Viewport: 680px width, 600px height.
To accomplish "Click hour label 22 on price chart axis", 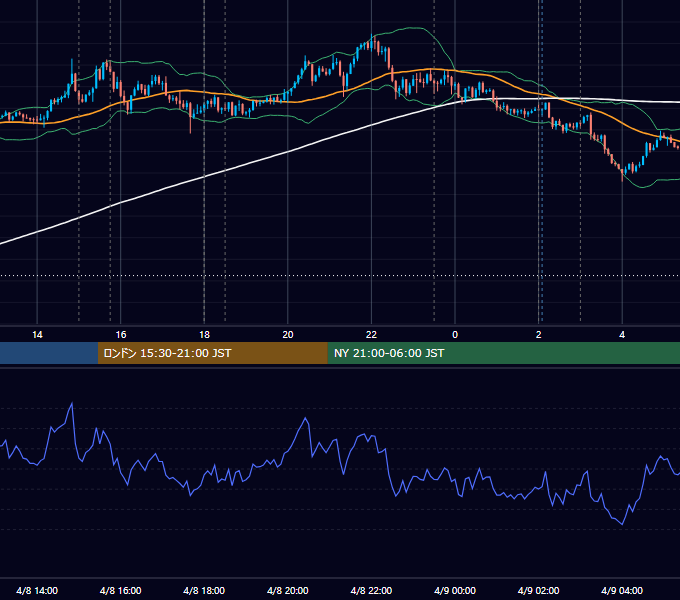I will 371,335.
